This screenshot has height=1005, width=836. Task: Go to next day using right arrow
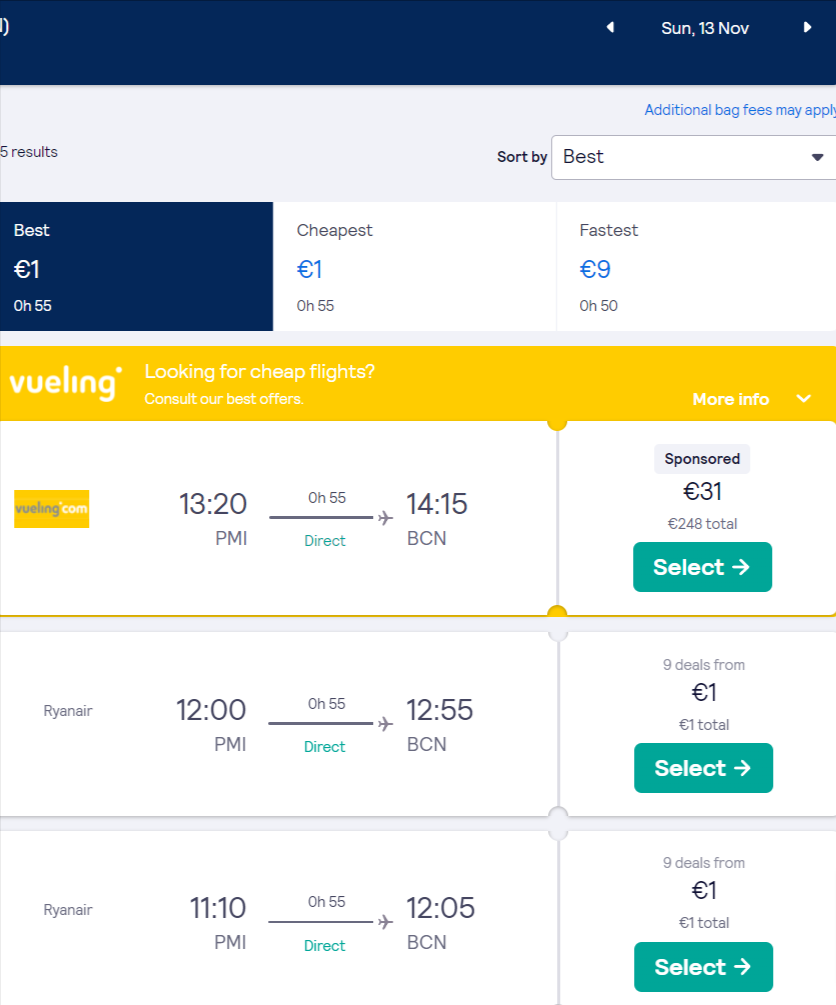pyautogui.click(x=808, y=28)
